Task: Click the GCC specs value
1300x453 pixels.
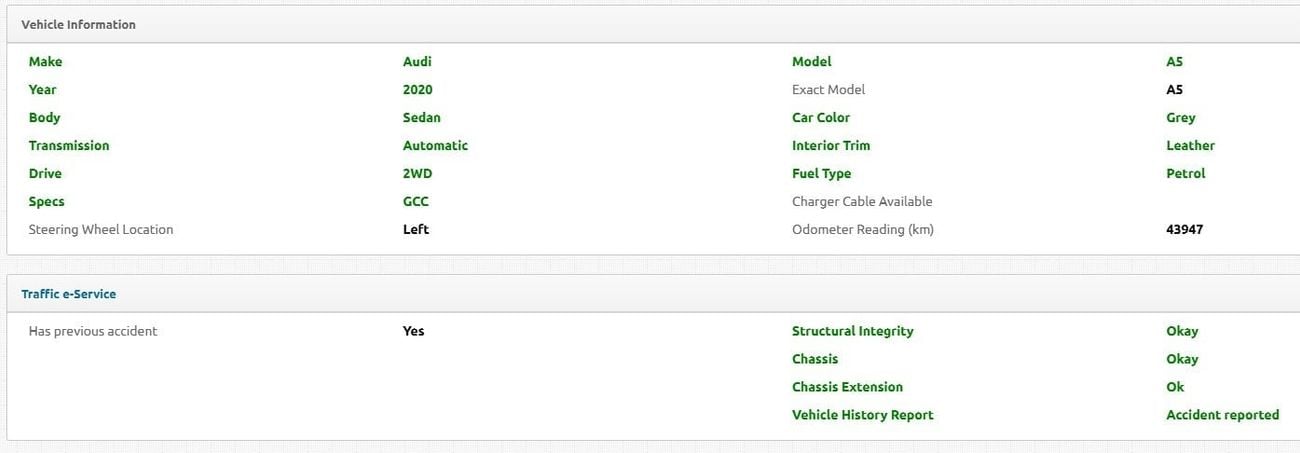Action: point(415,202)
